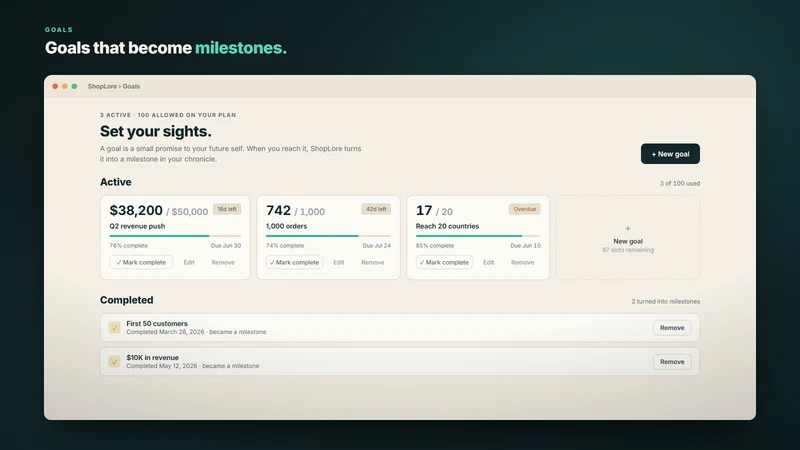Toggle checkbox for First 50 customers
The height and width of the screenshot is (450, 800).
pos(114,328)
